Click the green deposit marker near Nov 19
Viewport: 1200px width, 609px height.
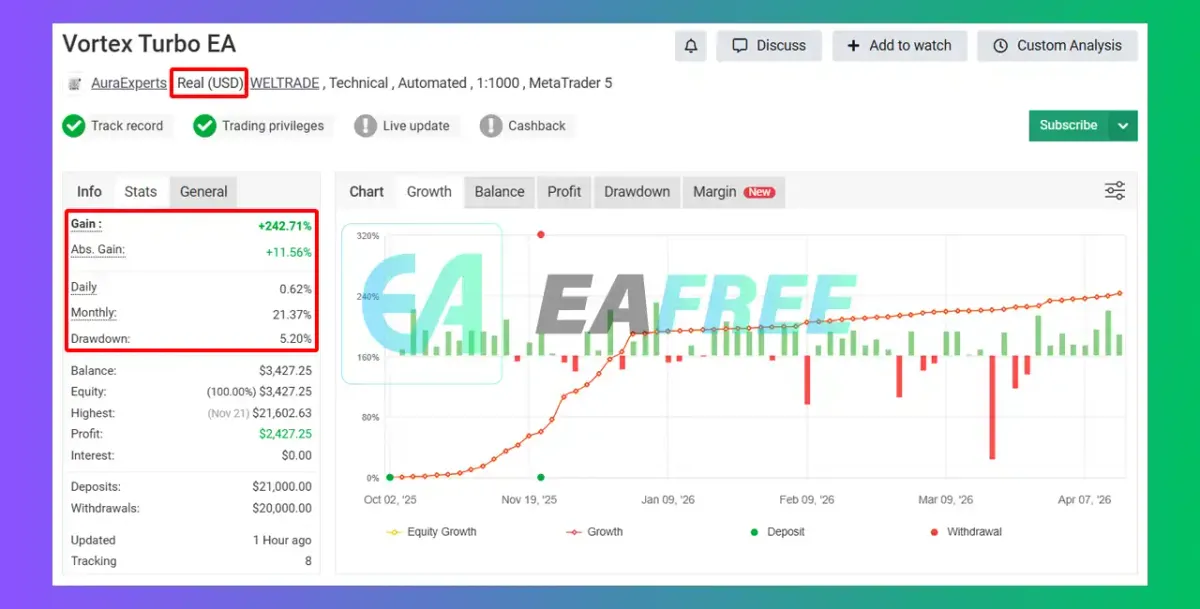pyautogui.click(x=541, y=477)
